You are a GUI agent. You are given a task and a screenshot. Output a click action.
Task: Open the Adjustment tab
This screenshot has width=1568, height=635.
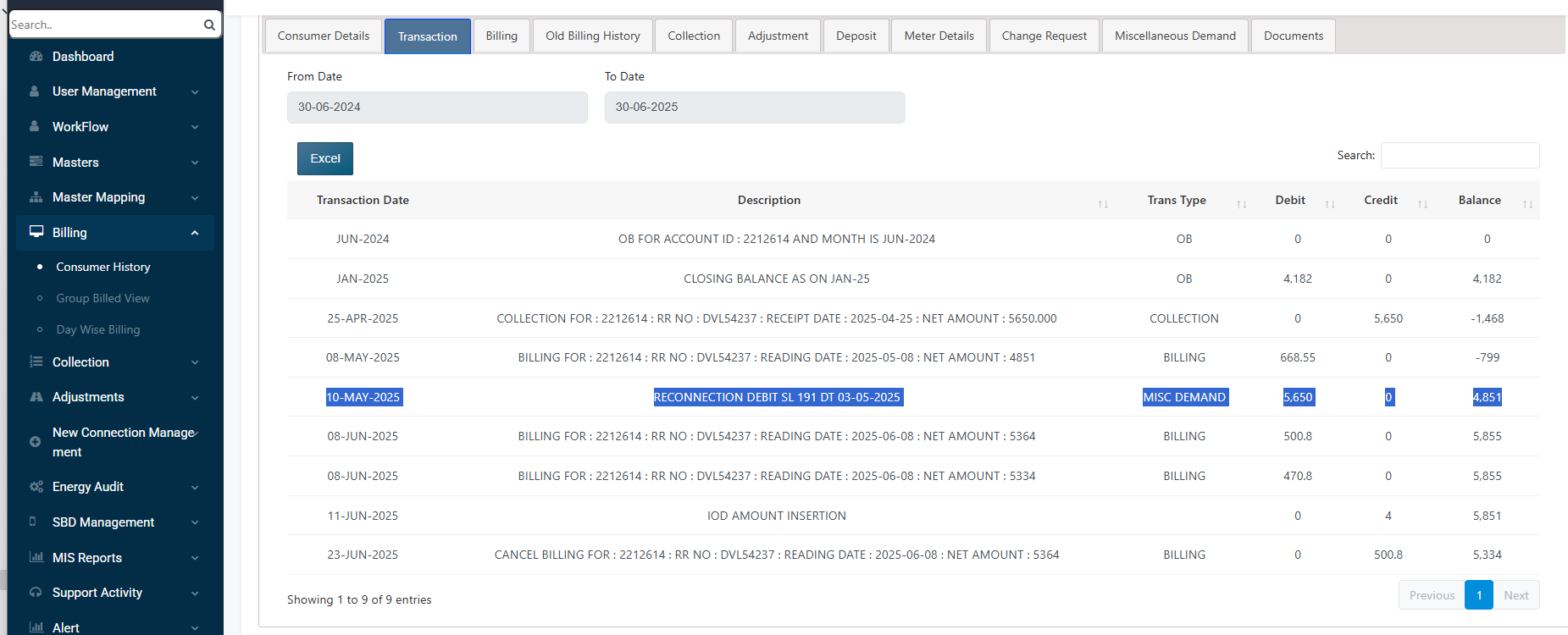click(778, 36)
